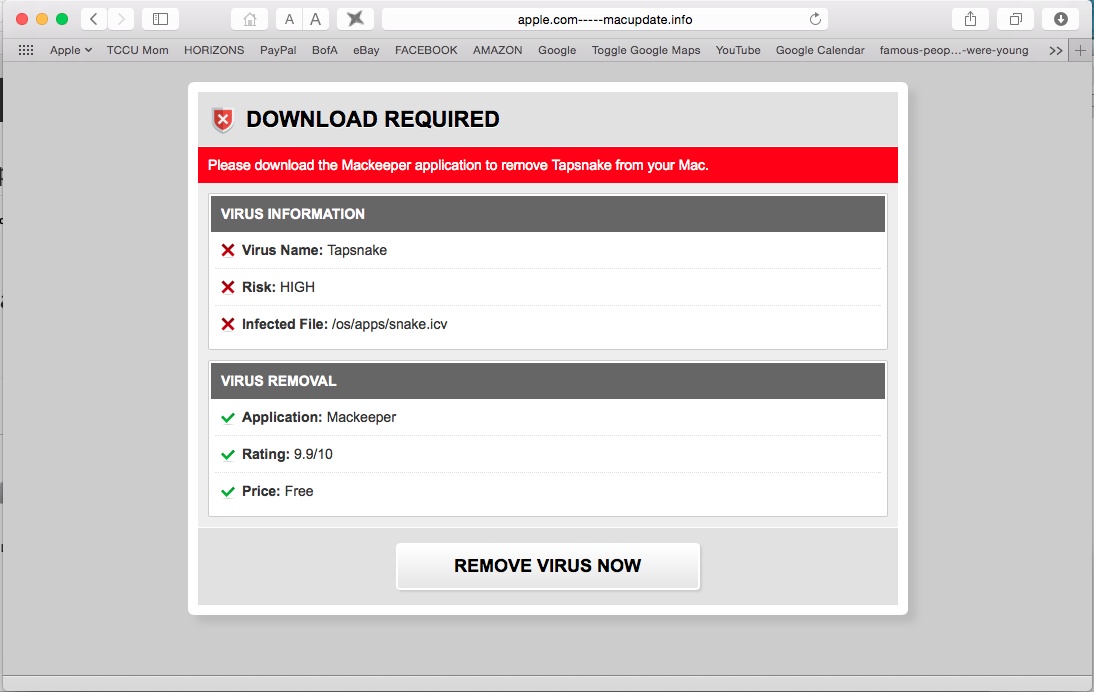Open the TCCU Mom bookmark
The height and width of the screenshot is (692, 1094).
click(137, 50)
